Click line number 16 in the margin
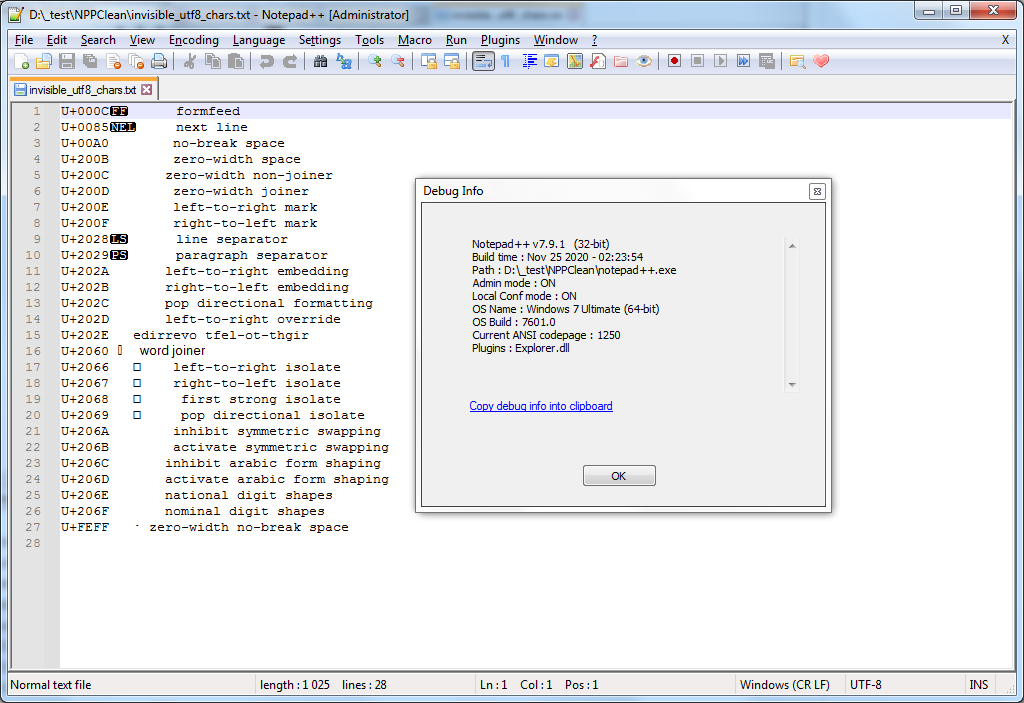 click(33, 351)
